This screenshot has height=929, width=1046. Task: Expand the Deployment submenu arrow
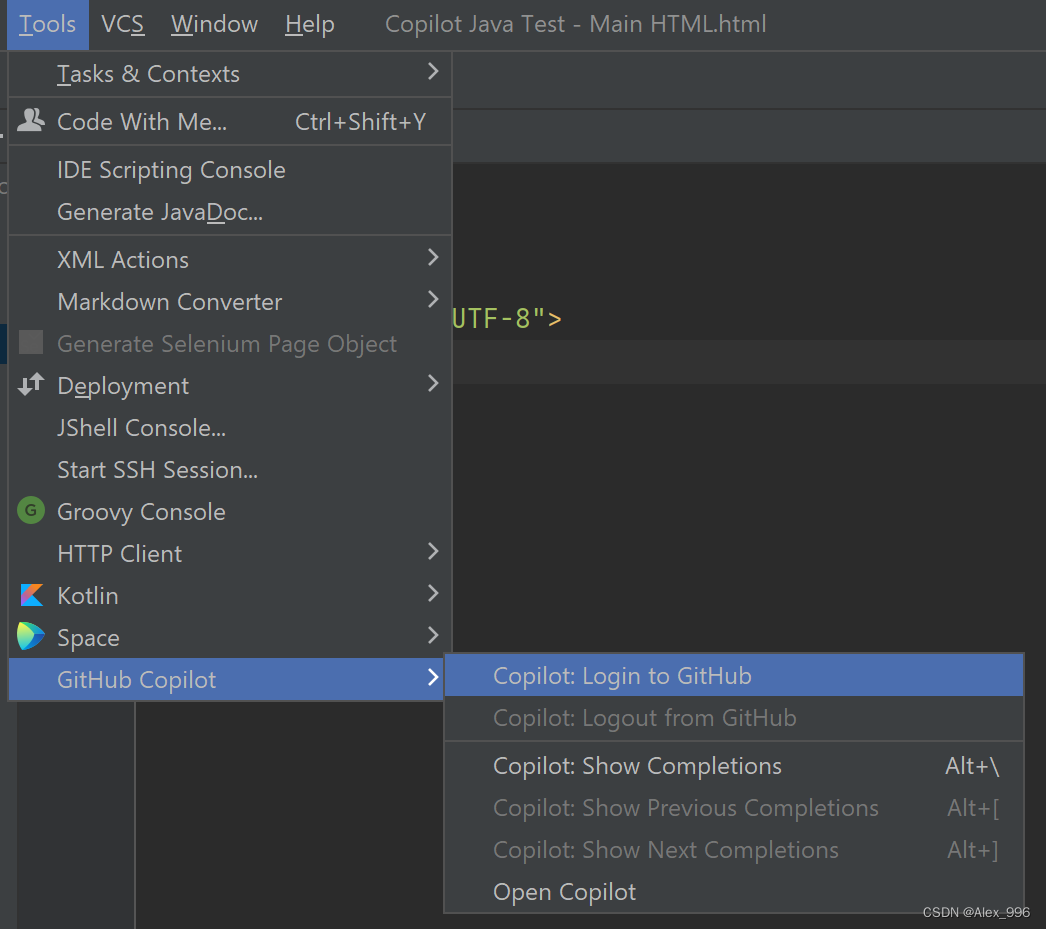(x=433, y=383)
